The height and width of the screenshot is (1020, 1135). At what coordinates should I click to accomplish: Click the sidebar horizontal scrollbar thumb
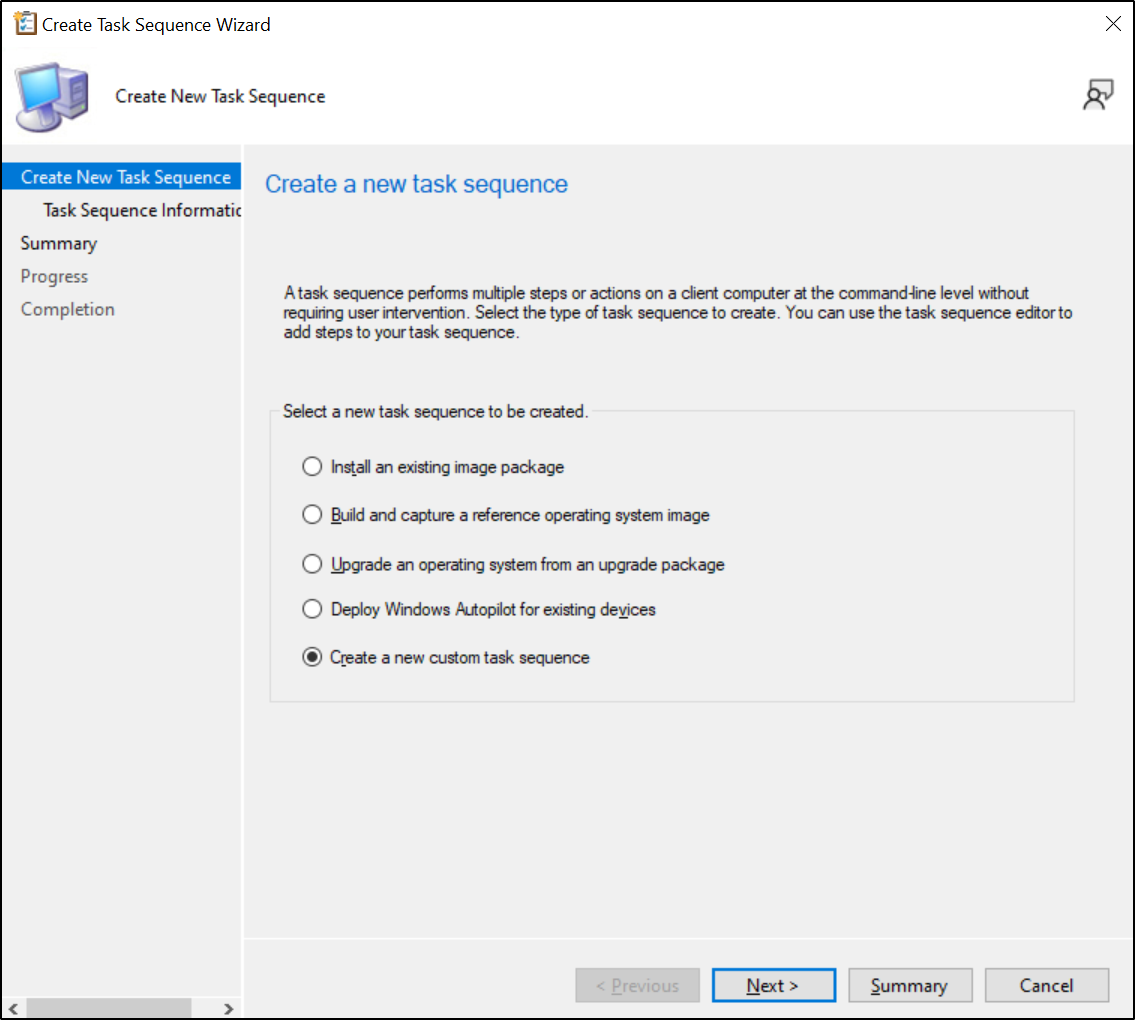109,1008
